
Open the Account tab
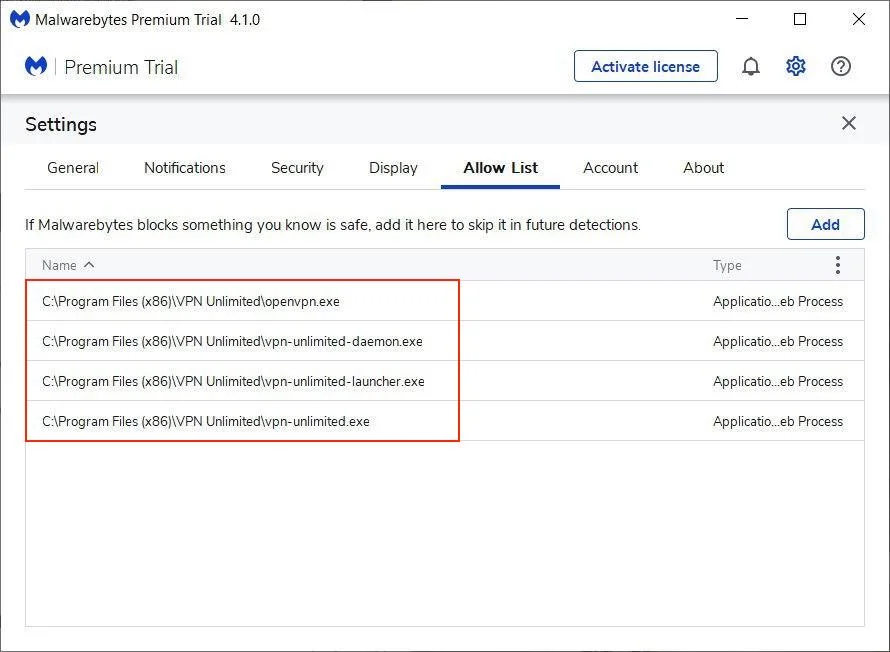click(610, 168)
